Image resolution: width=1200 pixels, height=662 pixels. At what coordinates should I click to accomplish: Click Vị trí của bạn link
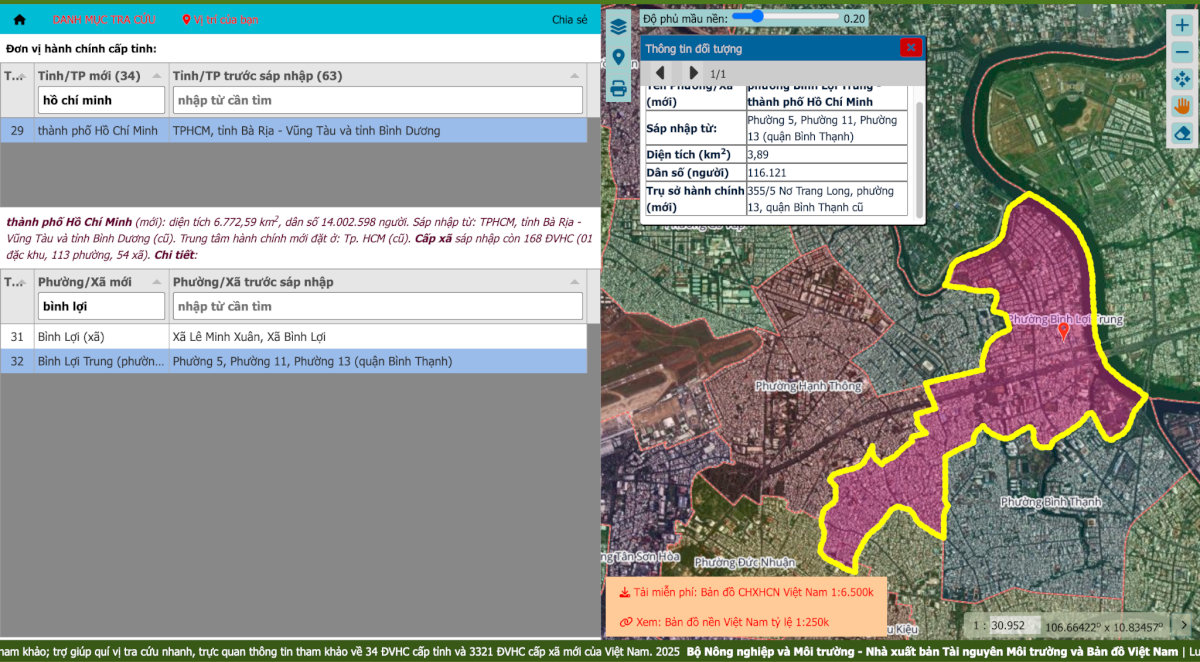coord(220,20)
